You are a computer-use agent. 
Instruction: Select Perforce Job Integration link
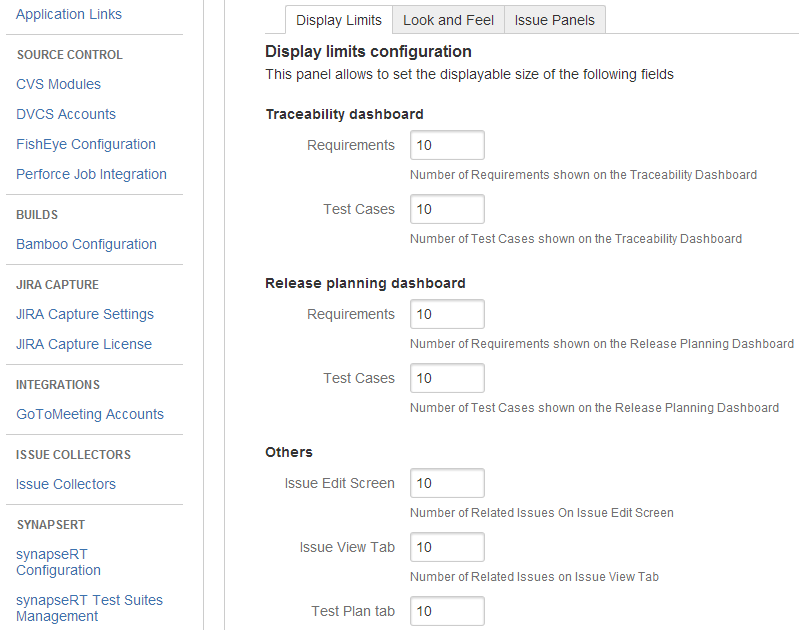coord(91,174)
